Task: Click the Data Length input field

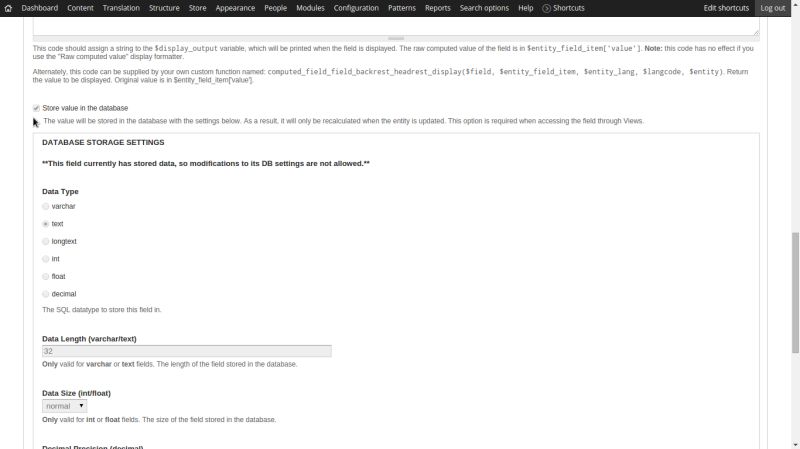Action: tap(187, 351)
